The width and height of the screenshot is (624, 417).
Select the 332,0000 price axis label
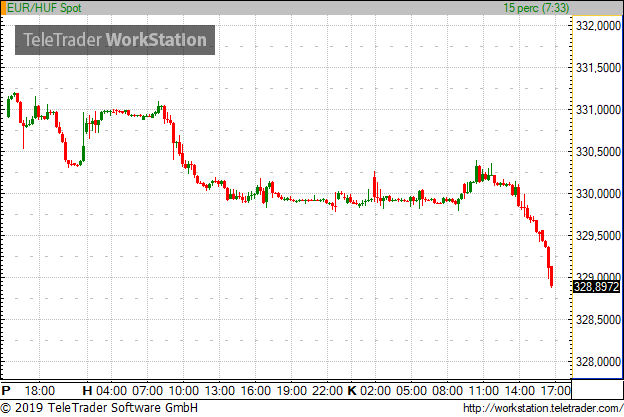pyautogui.click(x=598, y=26)
